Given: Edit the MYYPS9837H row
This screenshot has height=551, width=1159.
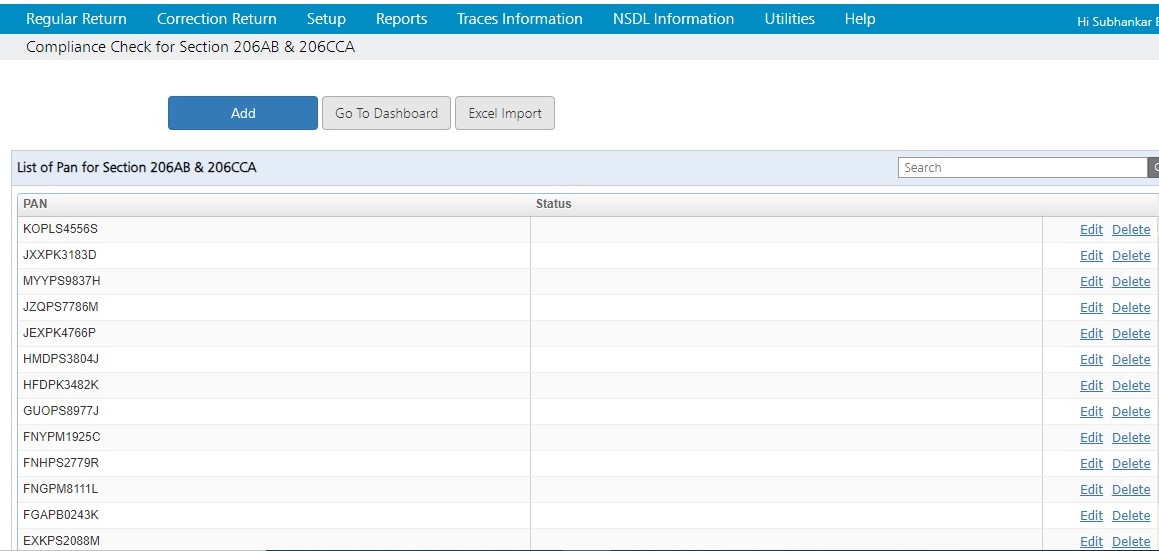Looking at the screenshot, I should pos(1091,282).
